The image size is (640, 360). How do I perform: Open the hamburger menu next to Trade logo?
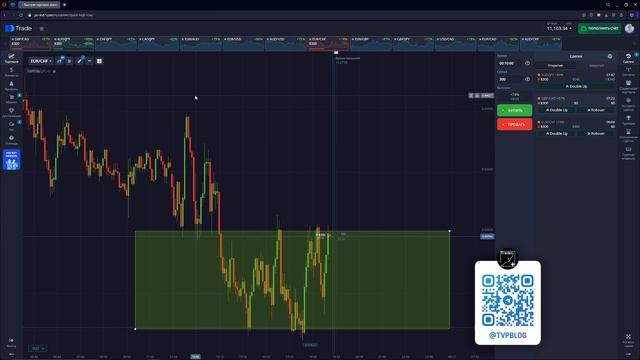42,29
